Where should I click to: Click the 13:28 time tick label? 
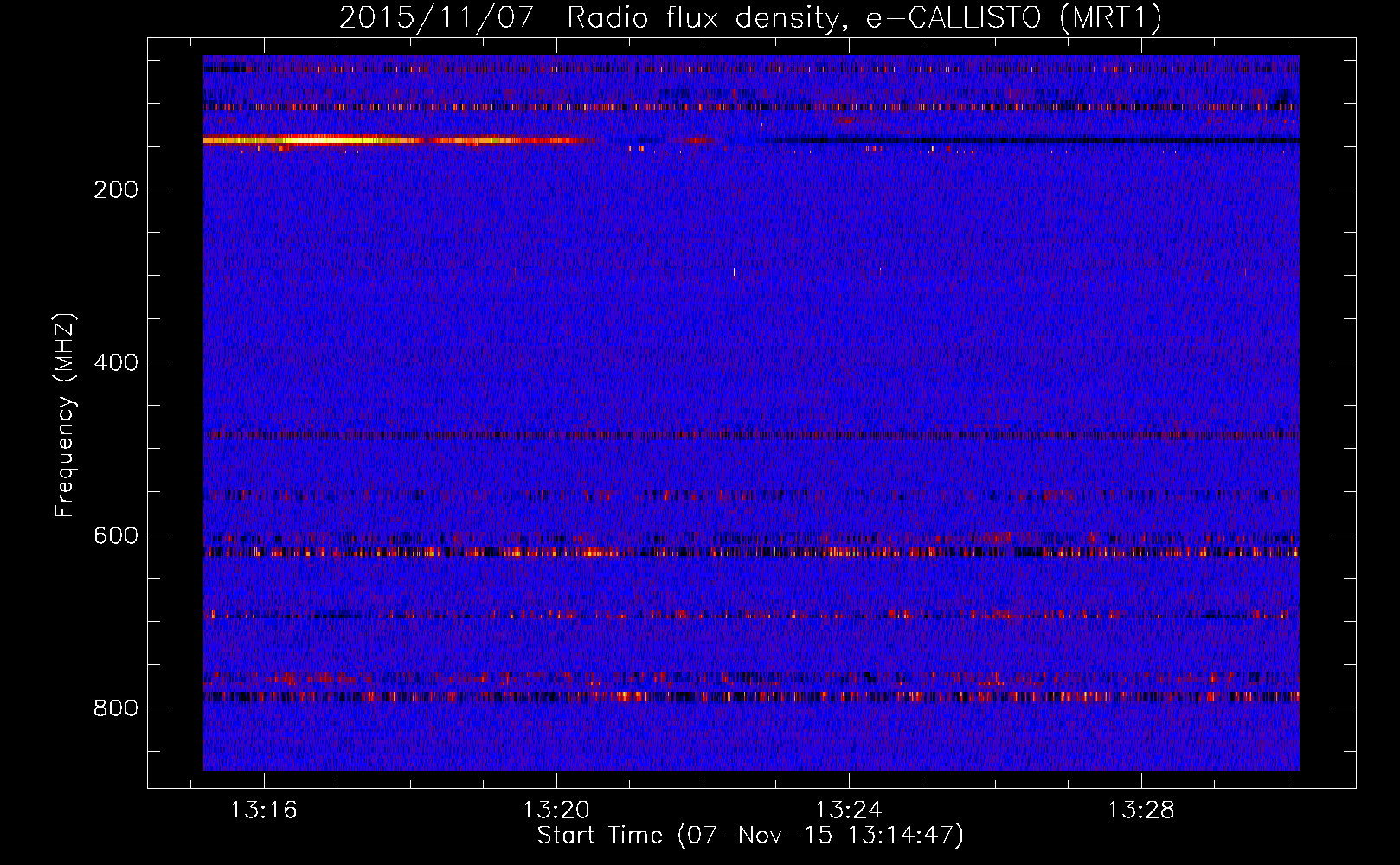pyautogui.click(x=1141, y=810)
